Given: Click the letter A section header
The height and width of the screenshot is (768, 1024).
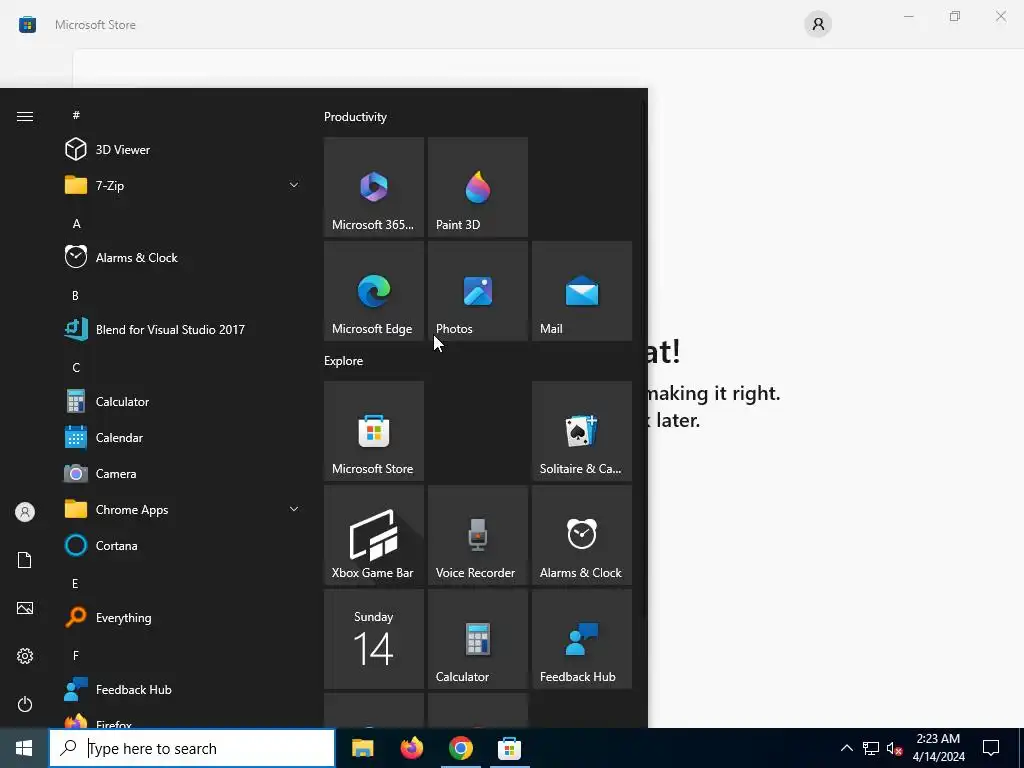Looking at the screenshot, I should (x=76, y=223).
